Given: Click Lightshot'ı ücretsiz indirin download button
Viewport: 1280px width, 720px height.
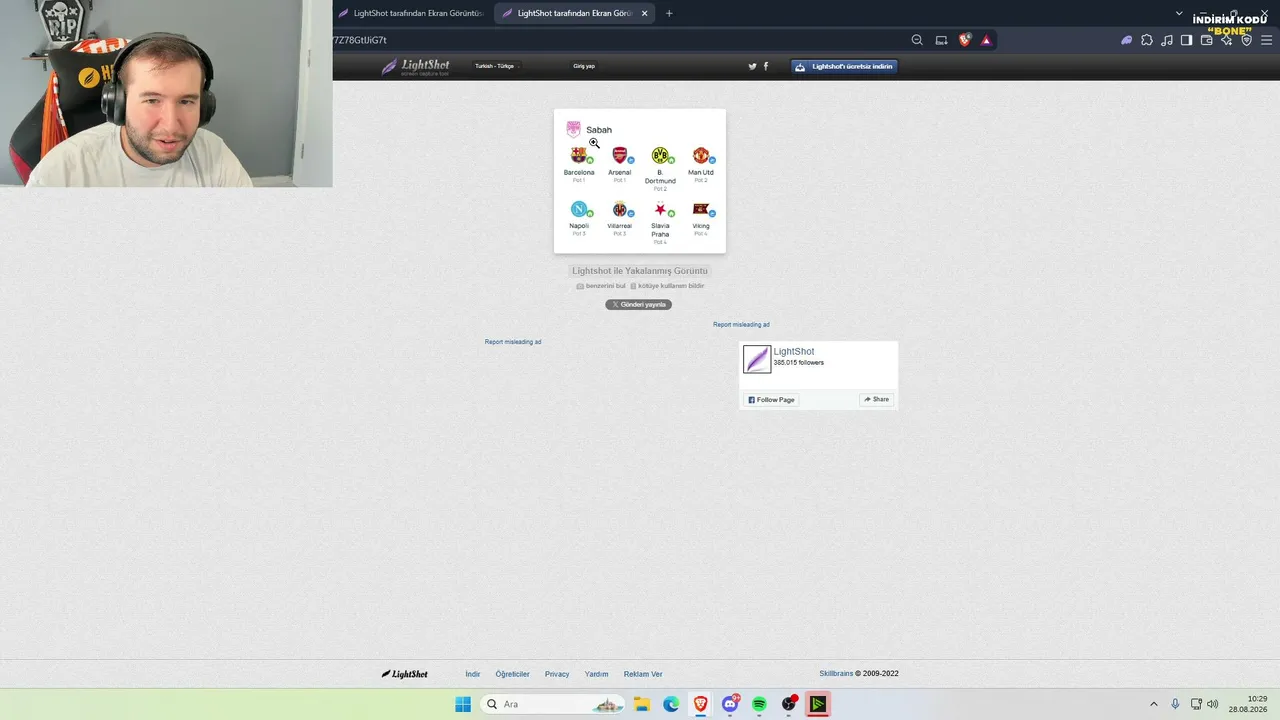Looking at the screenshot, I should coord(845,66).
